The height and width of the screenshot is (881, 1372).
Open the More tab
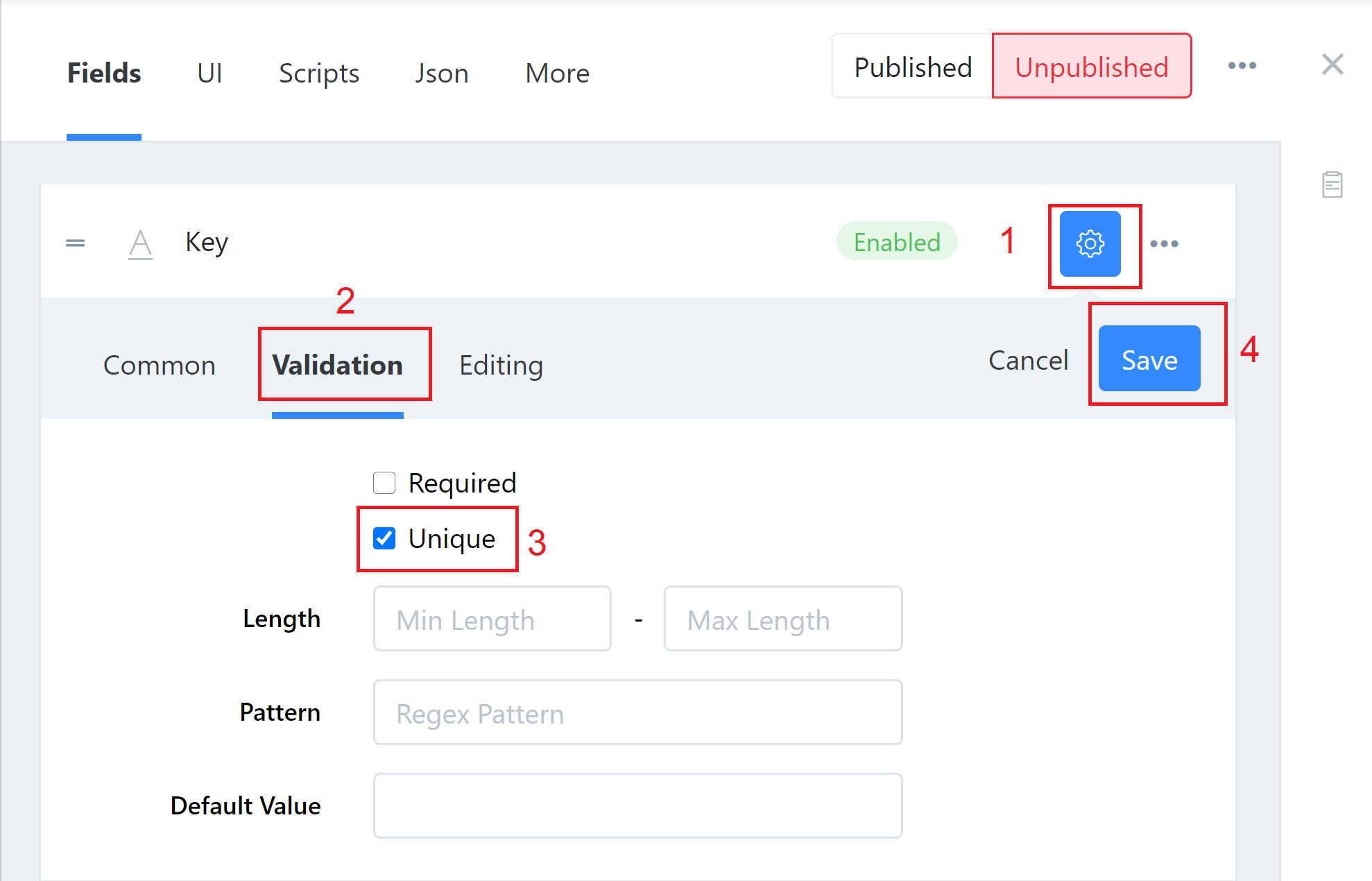click(558, 73)
